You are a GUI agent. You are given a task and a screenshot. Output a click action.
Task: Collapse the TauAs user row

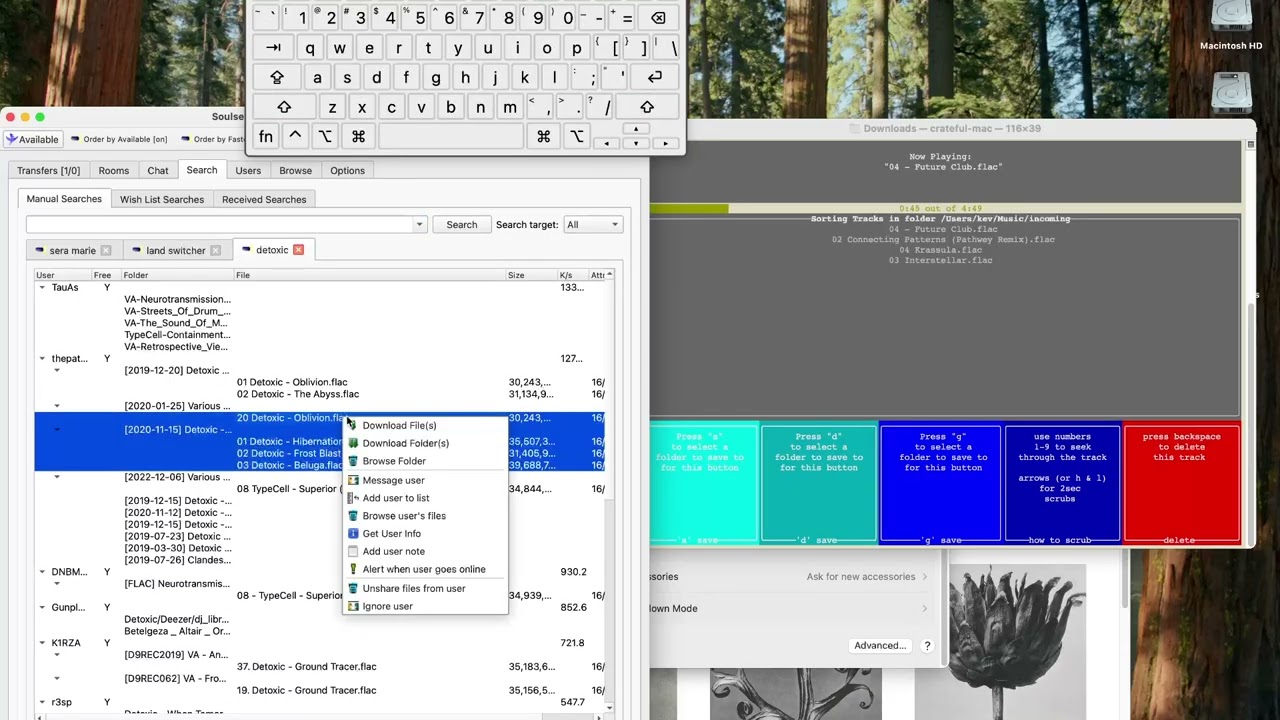click(42, 287)
